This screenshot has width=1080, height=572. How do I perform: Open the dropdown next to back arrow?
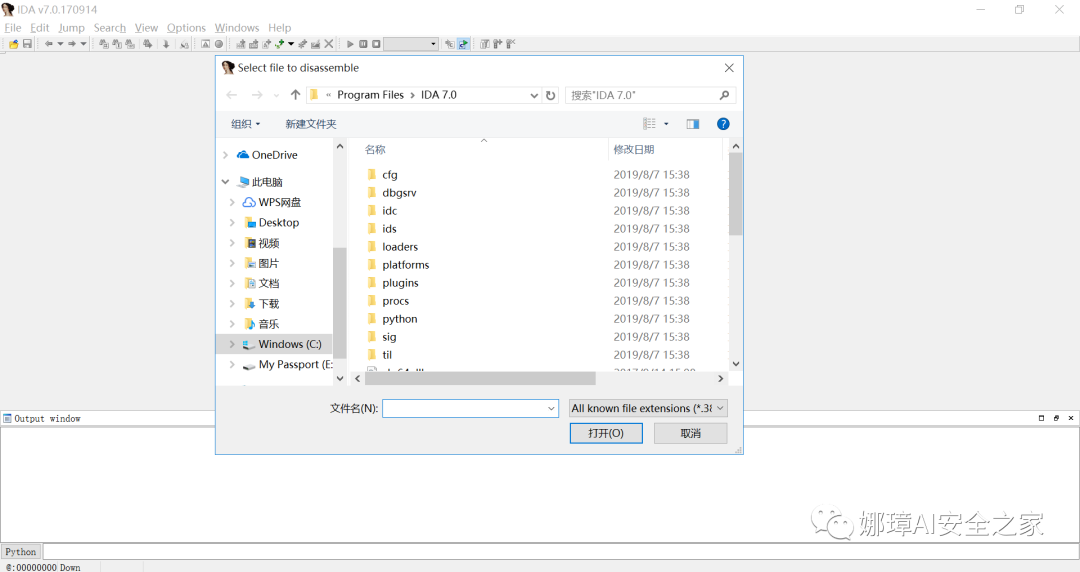61,44
